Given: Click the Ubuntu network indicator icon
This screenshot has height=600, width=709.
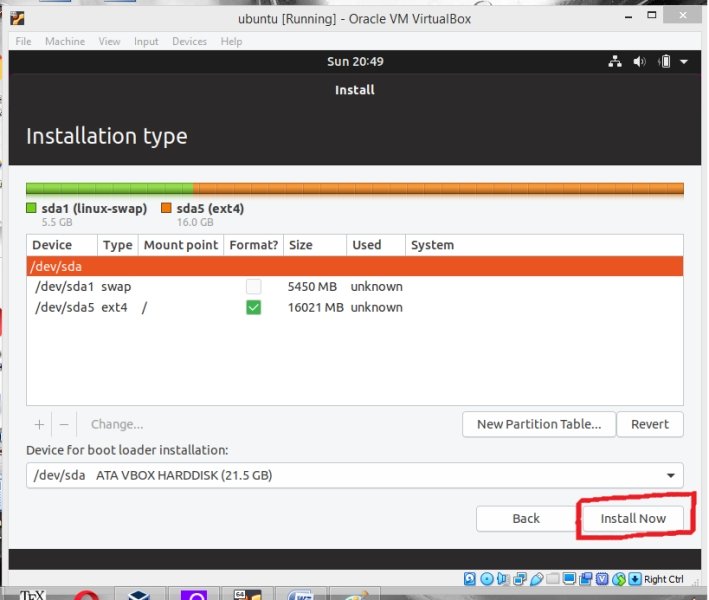Looking at the screenshot, I should click(615, 61).
